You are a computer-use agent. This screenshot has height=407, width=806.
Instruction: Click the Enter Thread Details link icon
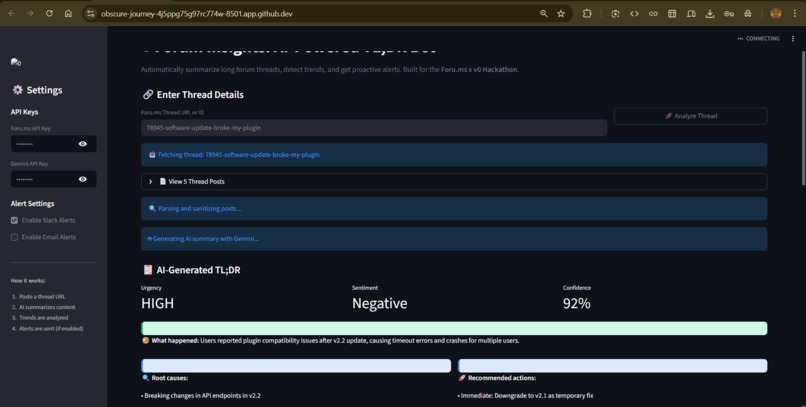[148, 95]
